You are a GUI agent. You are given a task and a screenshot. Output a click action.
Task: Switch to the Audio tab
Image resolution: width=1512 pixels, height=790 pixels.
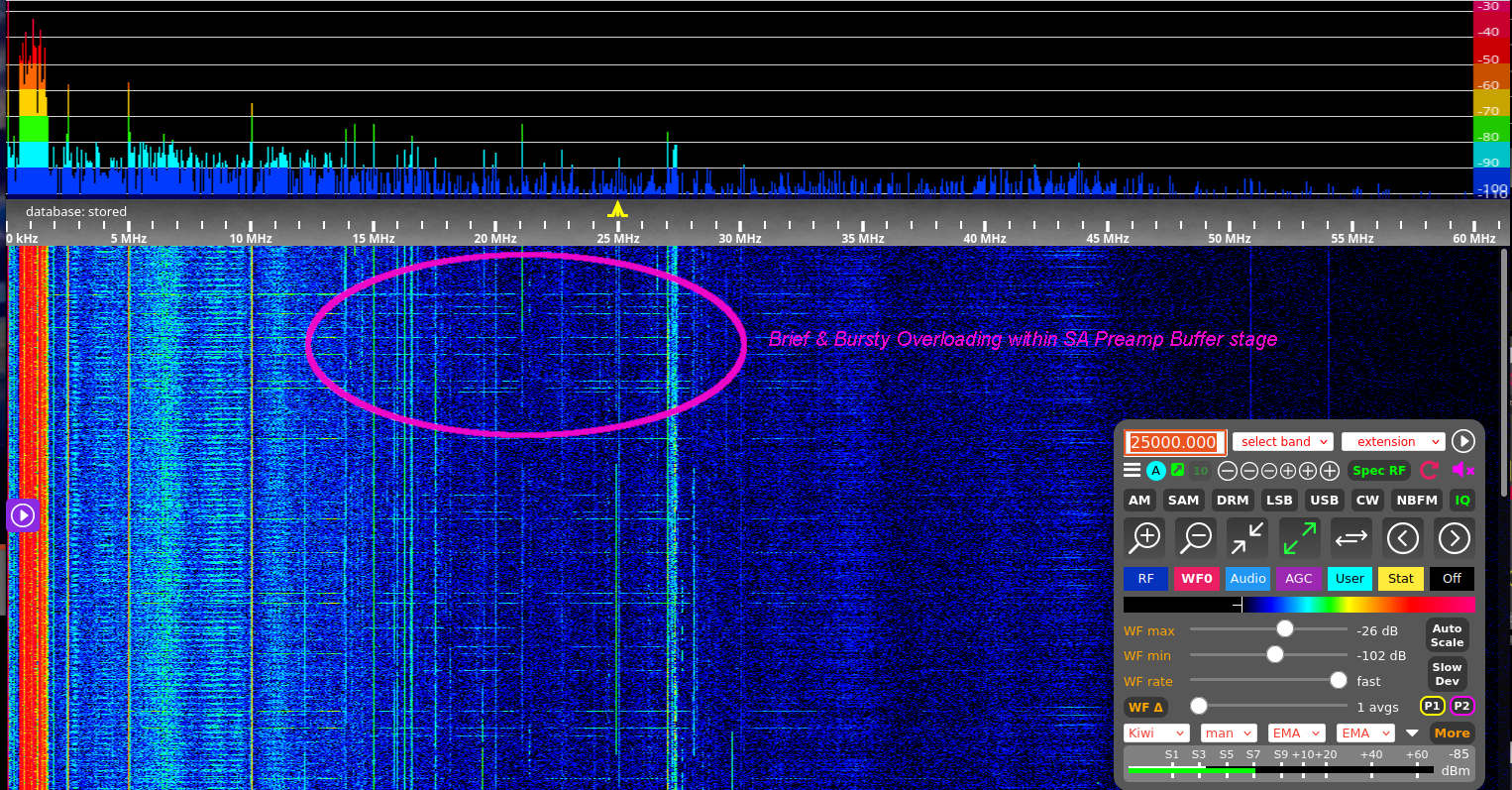(1247, 579)
